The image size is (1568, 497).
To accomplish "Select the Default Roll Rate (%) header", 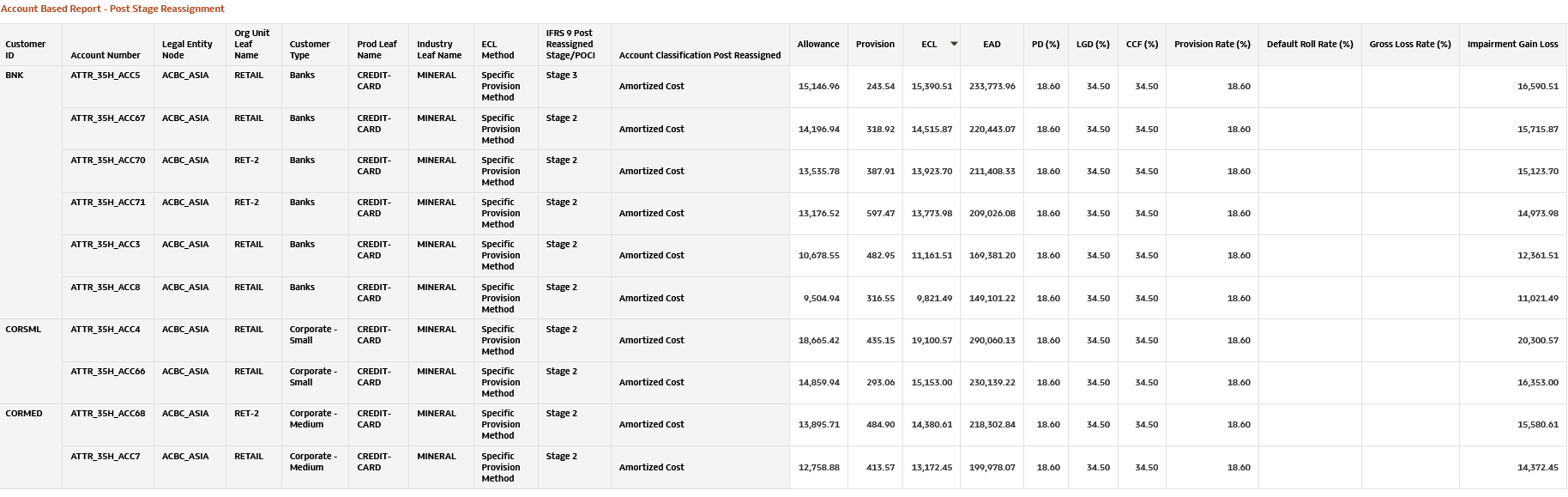I will click(1309, 44).
